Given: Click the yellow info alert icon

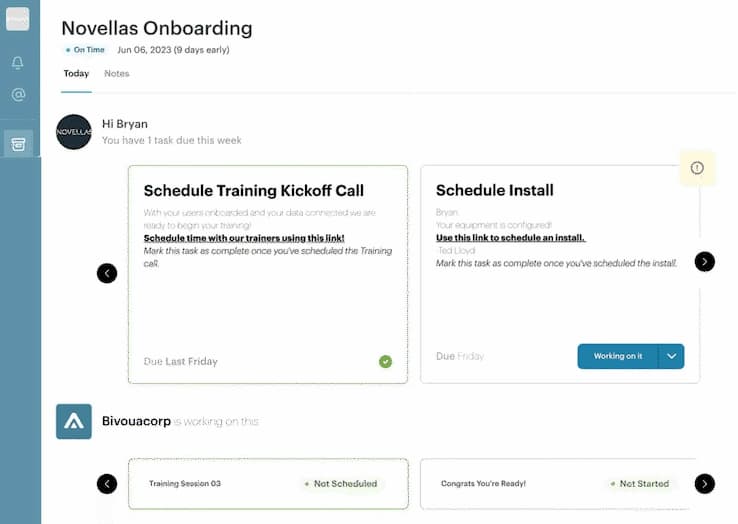Looking at the screenshot, I should [x=697, y=168].
